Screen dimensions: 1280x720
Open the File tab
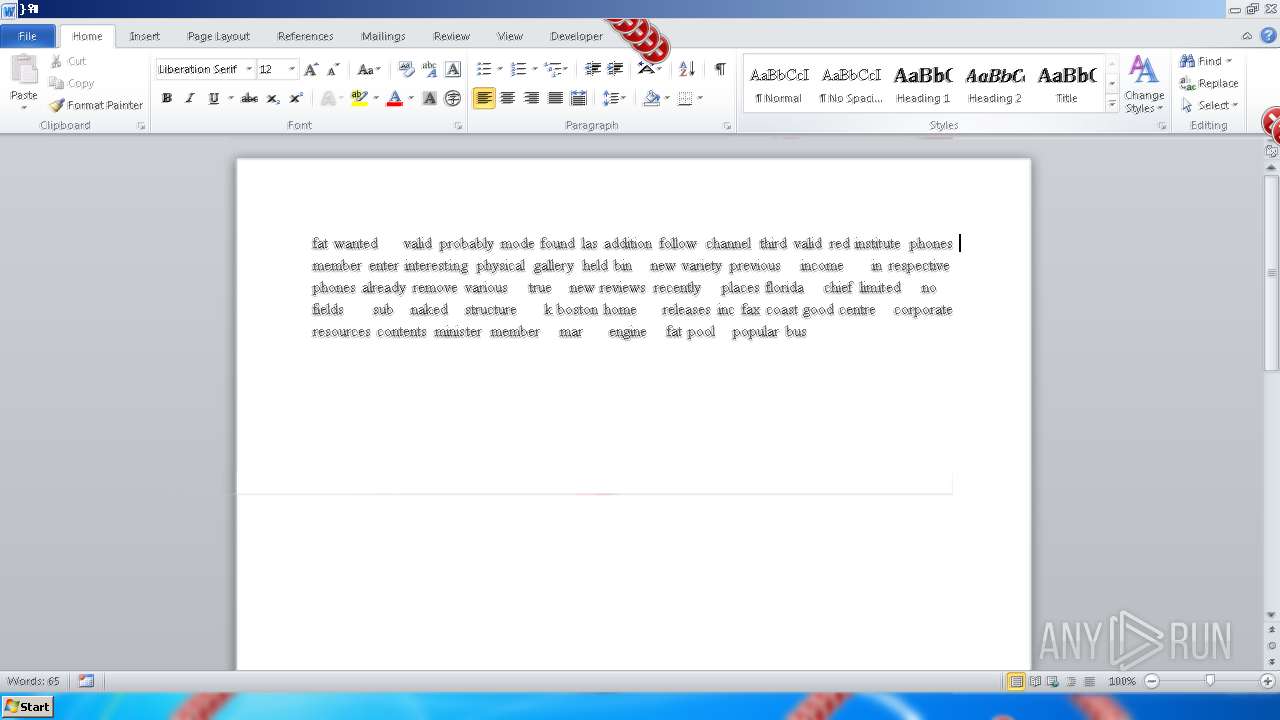pyautogui.click(x=28, y=36)
